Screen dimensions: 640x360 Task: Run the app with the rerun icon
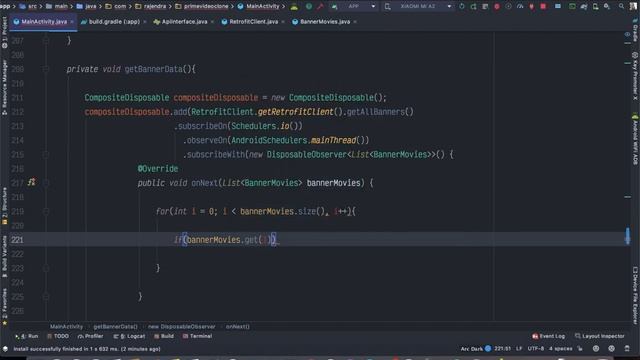pos(462,6)
